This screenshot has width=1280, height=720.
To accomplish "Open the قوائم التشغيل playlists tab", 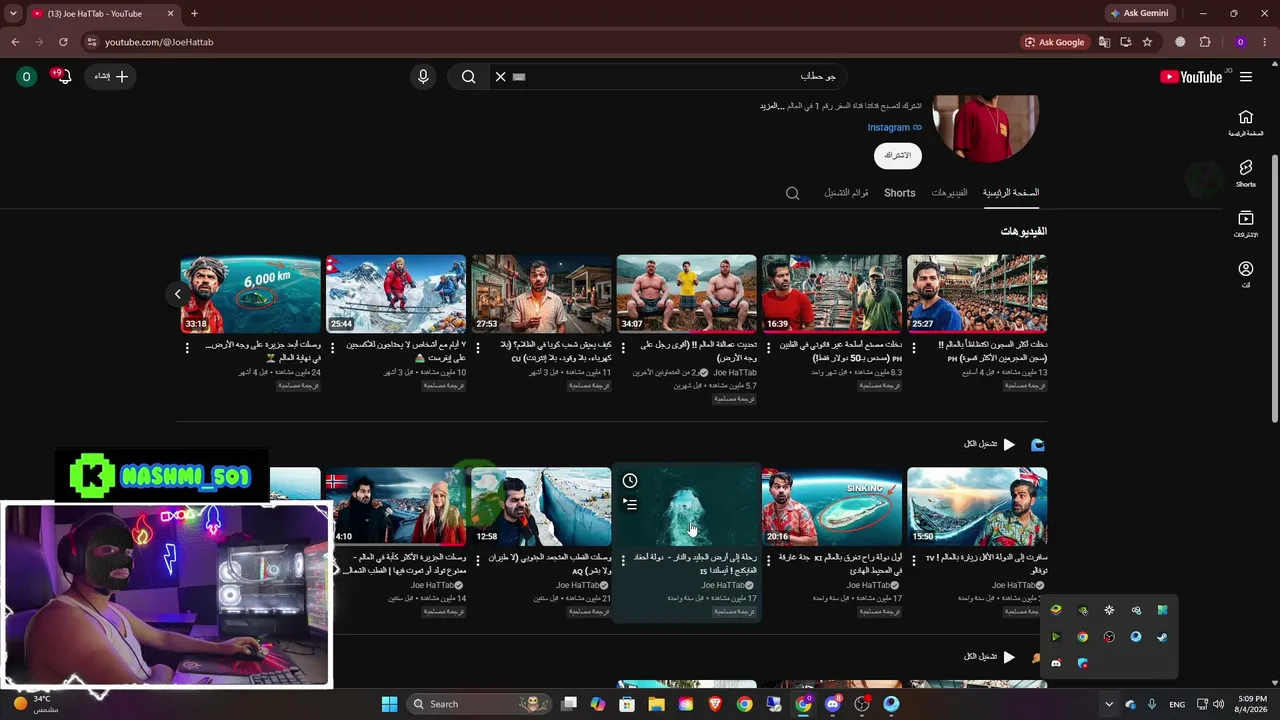I will pyautogui.click(x=846, y=193).
